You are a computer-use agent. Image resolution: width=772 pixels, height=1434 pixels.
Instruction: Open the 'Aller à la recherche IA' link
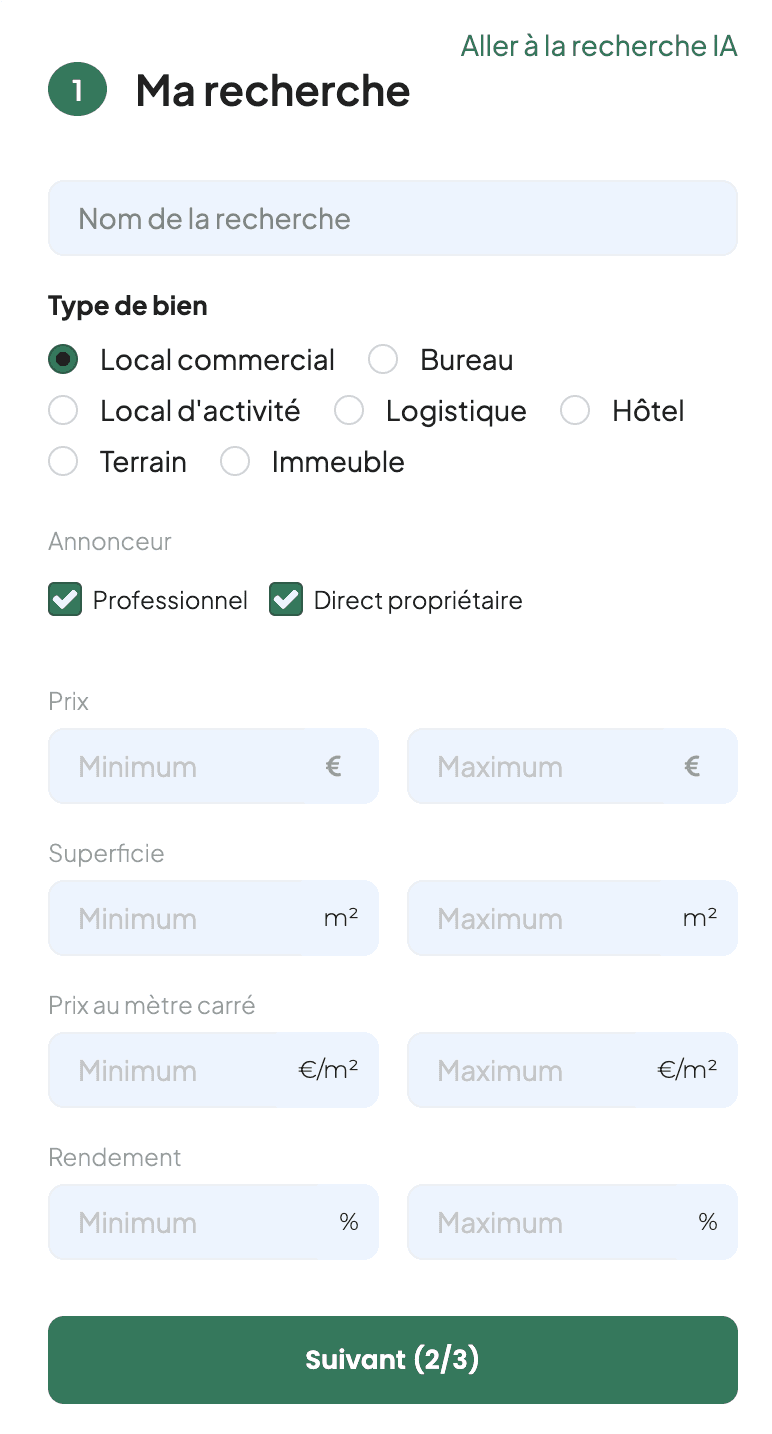598,46
